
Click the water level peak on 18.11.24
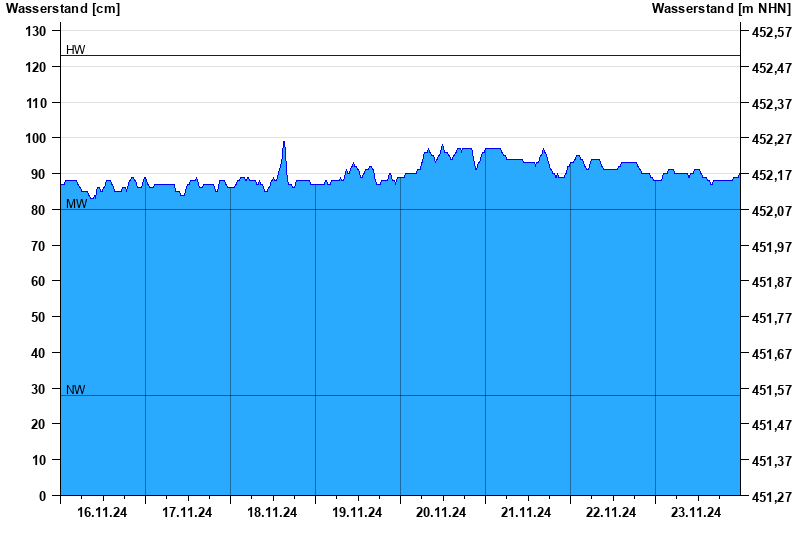(284, 142)
